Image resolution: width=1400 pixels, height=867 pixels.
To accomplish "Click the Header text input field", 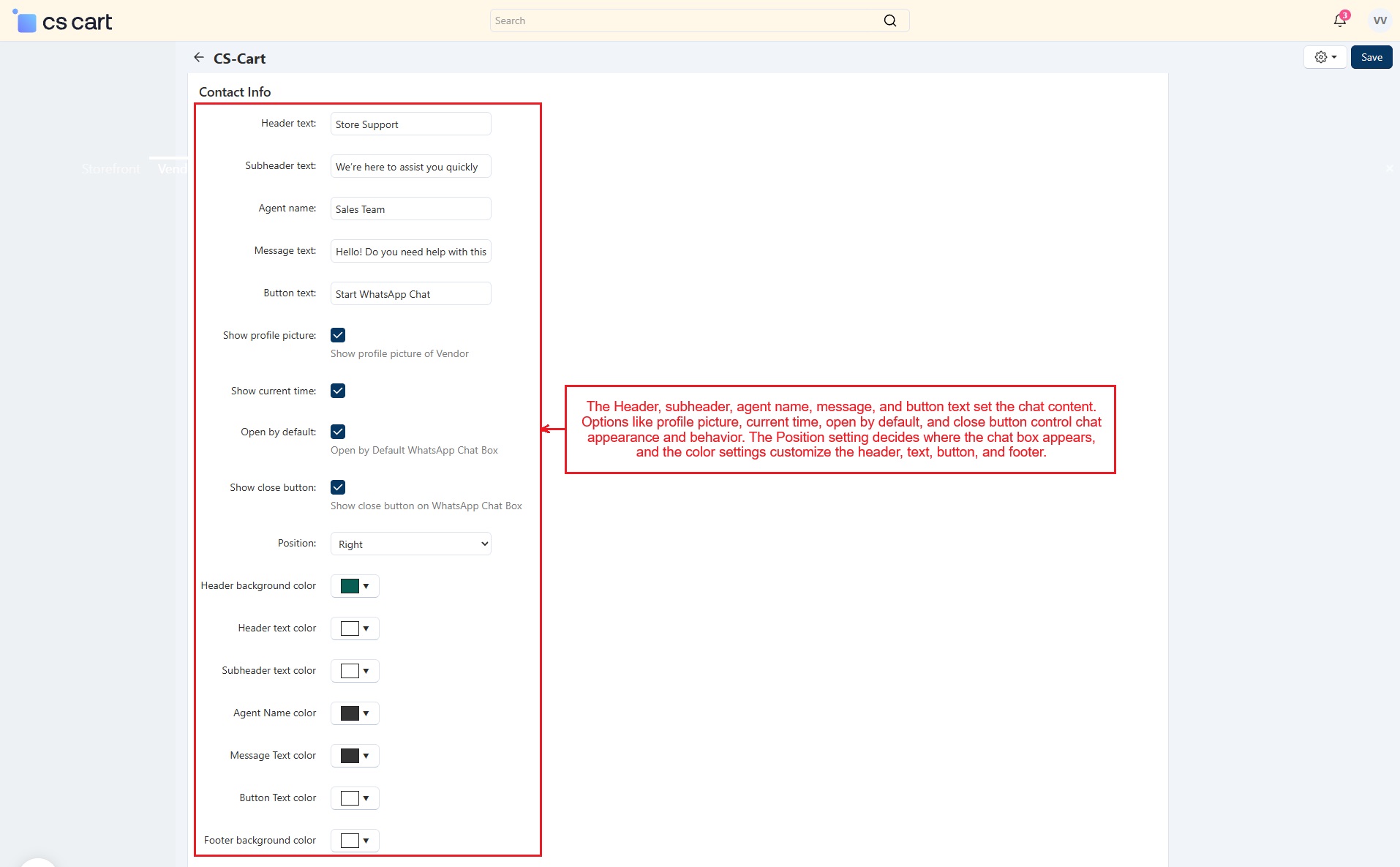I will [410, 124].
